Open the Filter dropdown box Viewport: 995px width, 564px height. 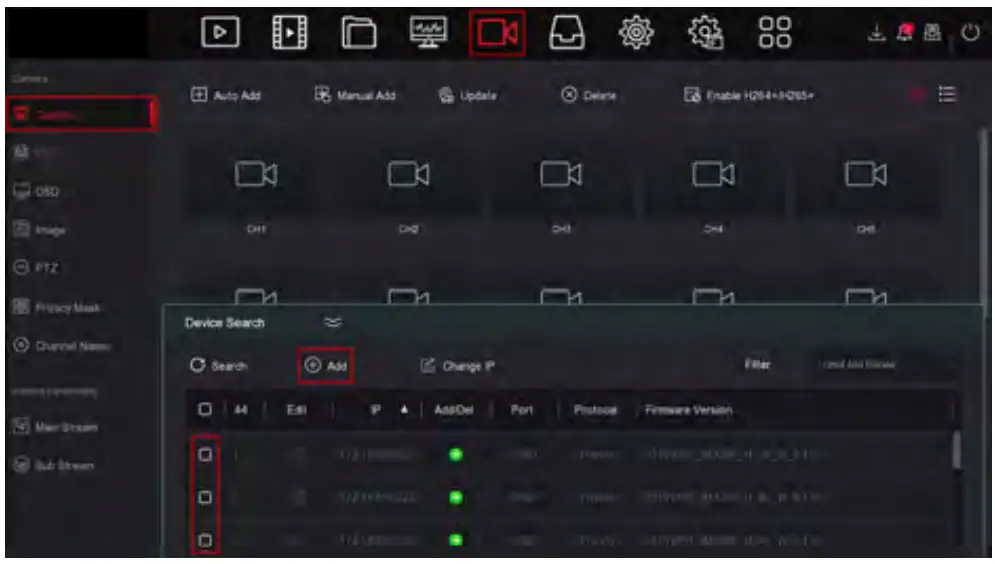point(885,365)
